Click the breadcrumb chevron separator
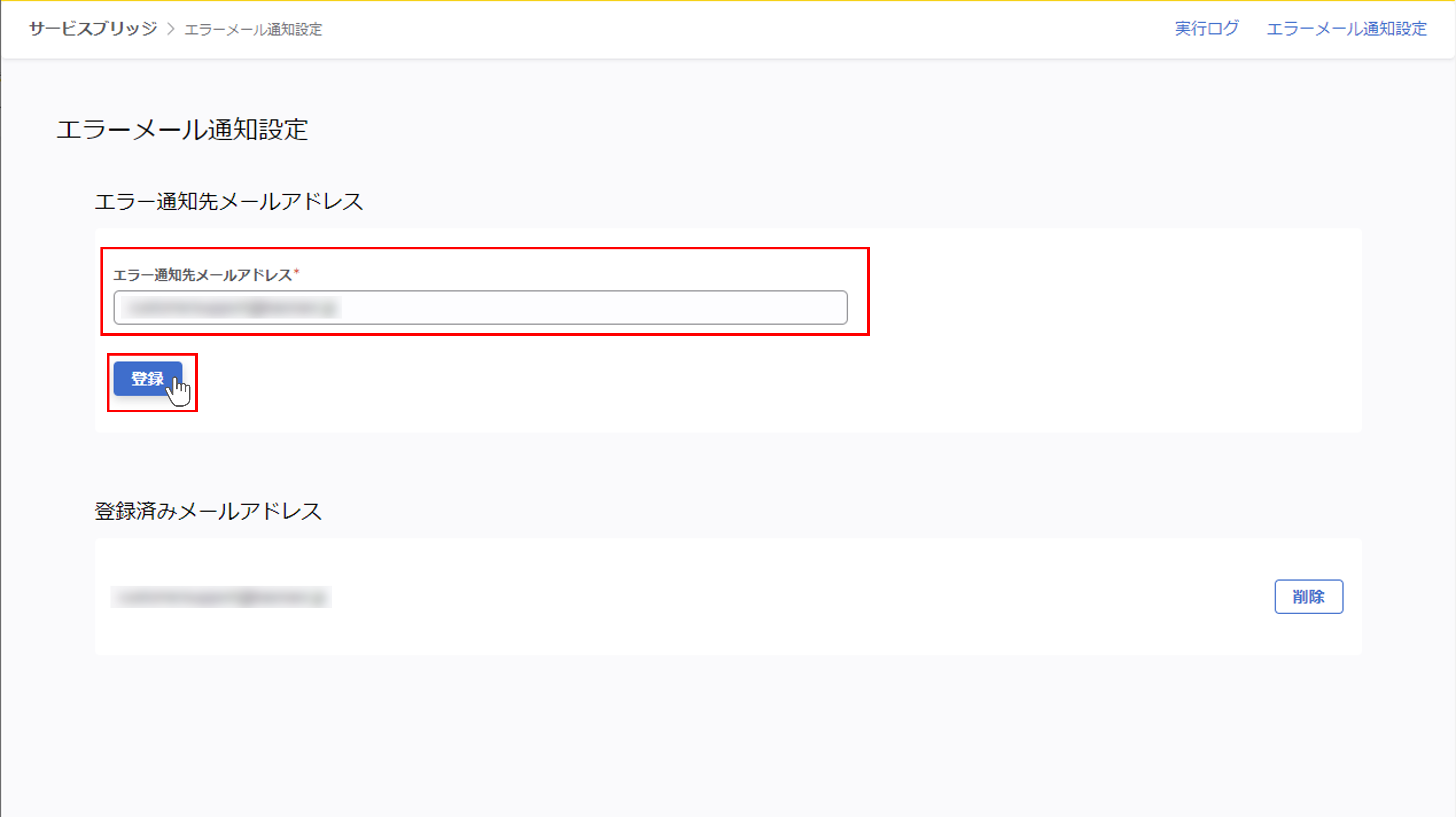The height and width of the screenshot is (817, 1456). tap(171, 29)
